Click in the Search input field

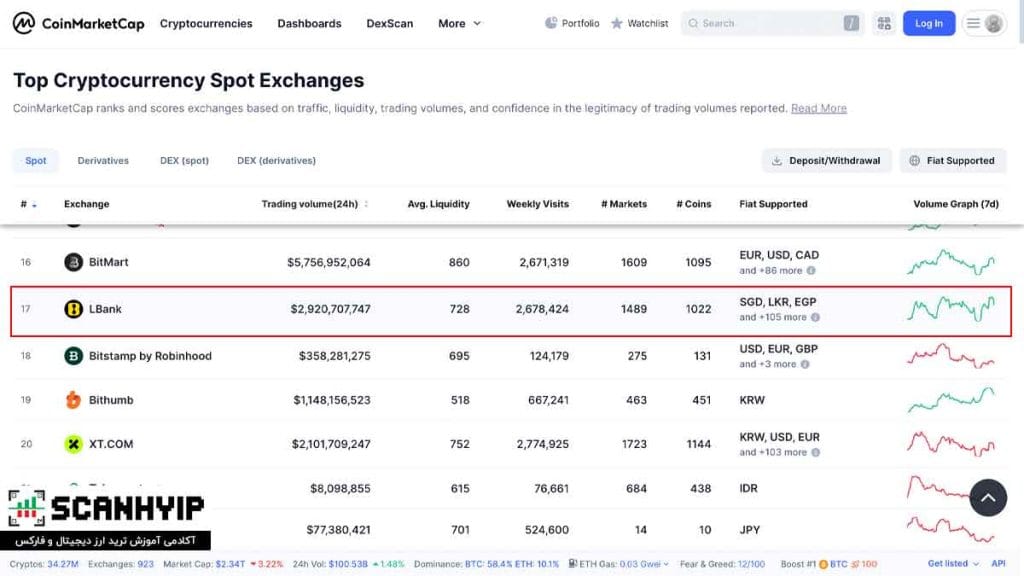[x=771, y=23]
